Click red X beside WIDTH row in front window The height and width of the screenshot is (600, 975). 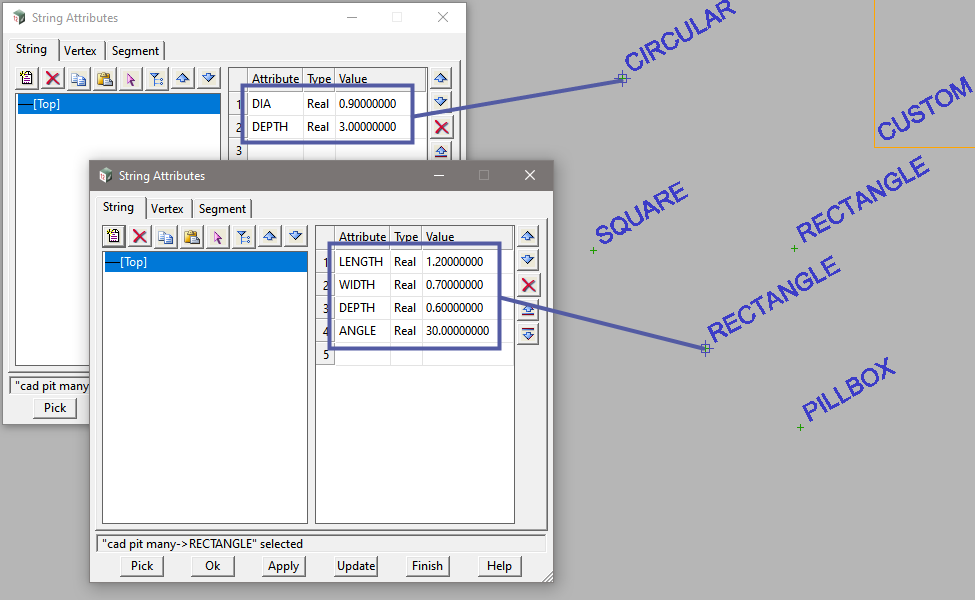pos(529,285)
